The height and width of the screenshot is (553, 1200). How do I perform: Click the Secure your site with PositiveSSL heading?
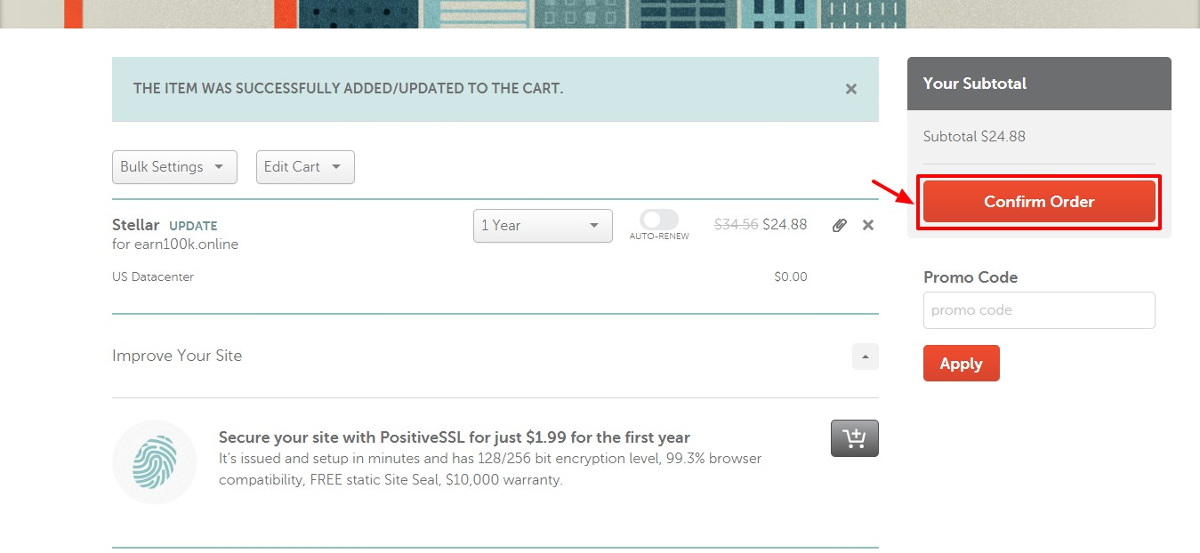454,437
